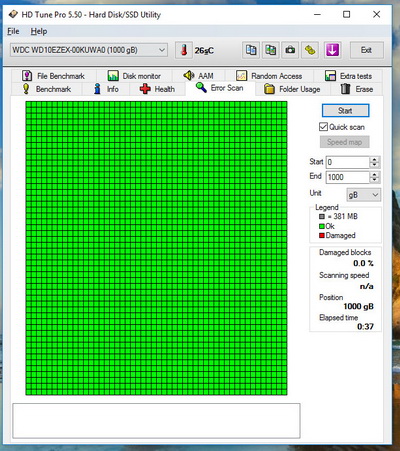400x451 pixels.
Task: Uncheck the Quick scan checkbox
Action: 323,127
